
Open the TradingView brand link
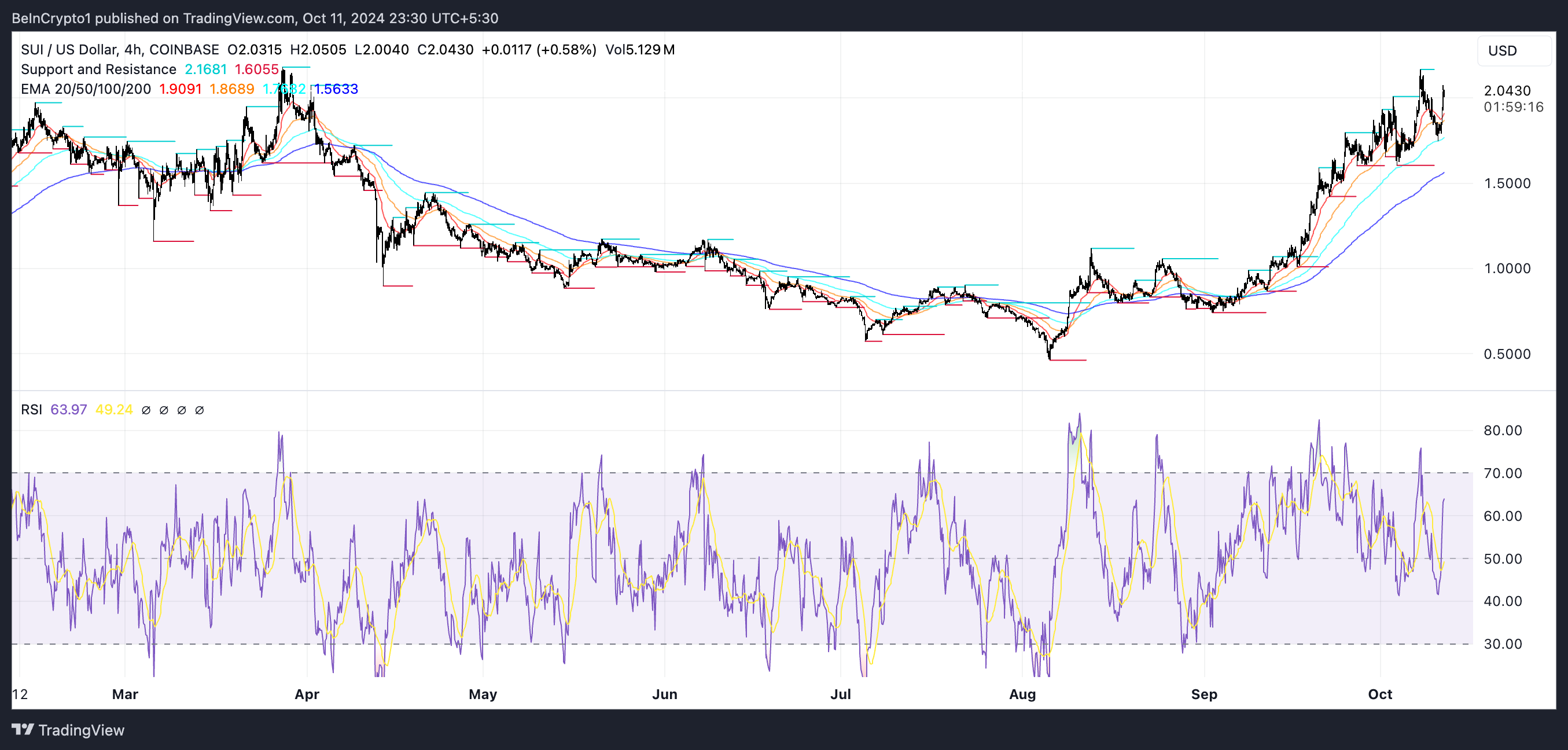click(81, 730)
